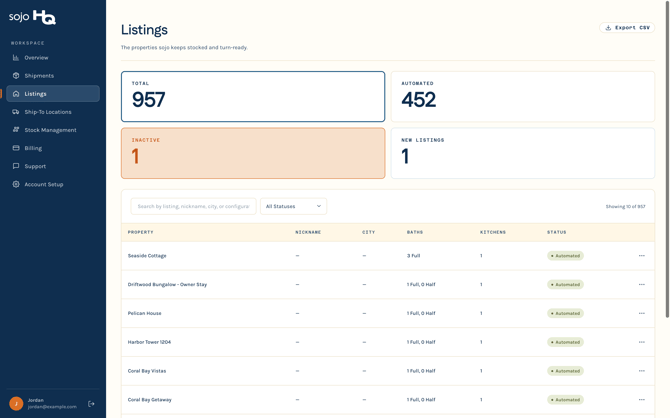Open Stock Management page
670x418 pixels.
tap(53, 130)
